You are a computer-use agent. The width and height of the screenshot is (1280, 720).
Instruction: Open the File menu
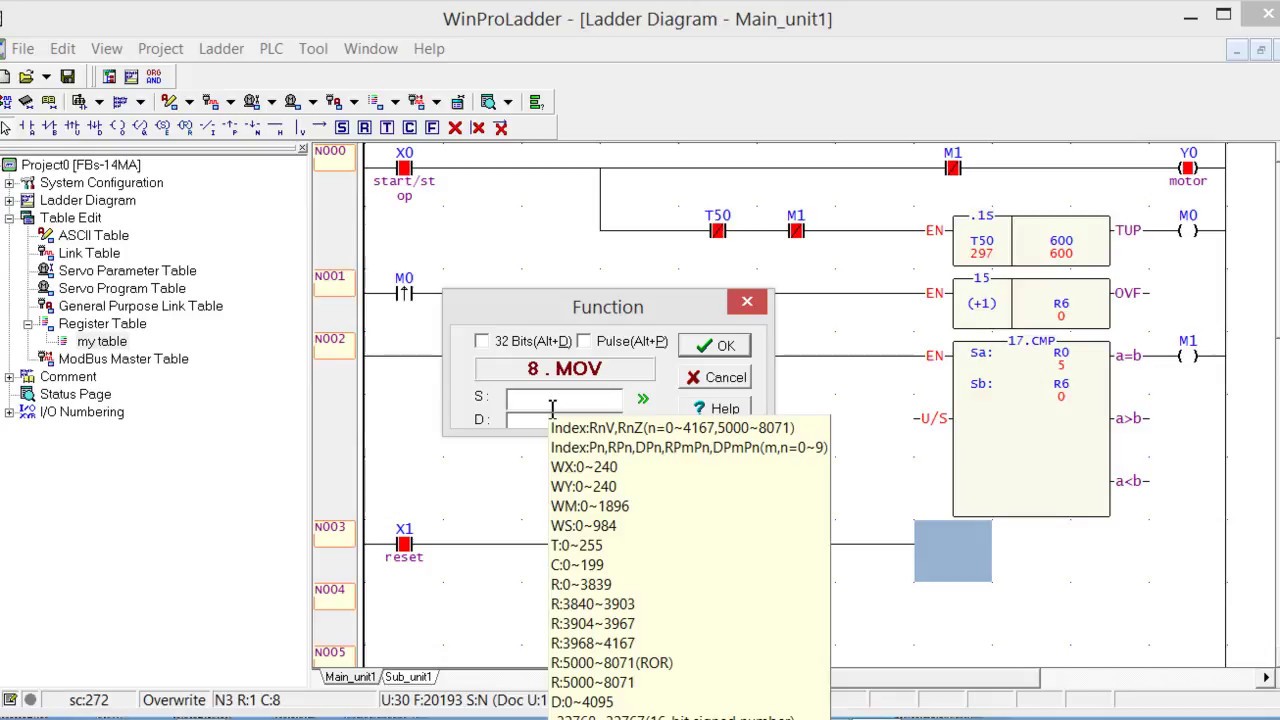click(22, 48)
